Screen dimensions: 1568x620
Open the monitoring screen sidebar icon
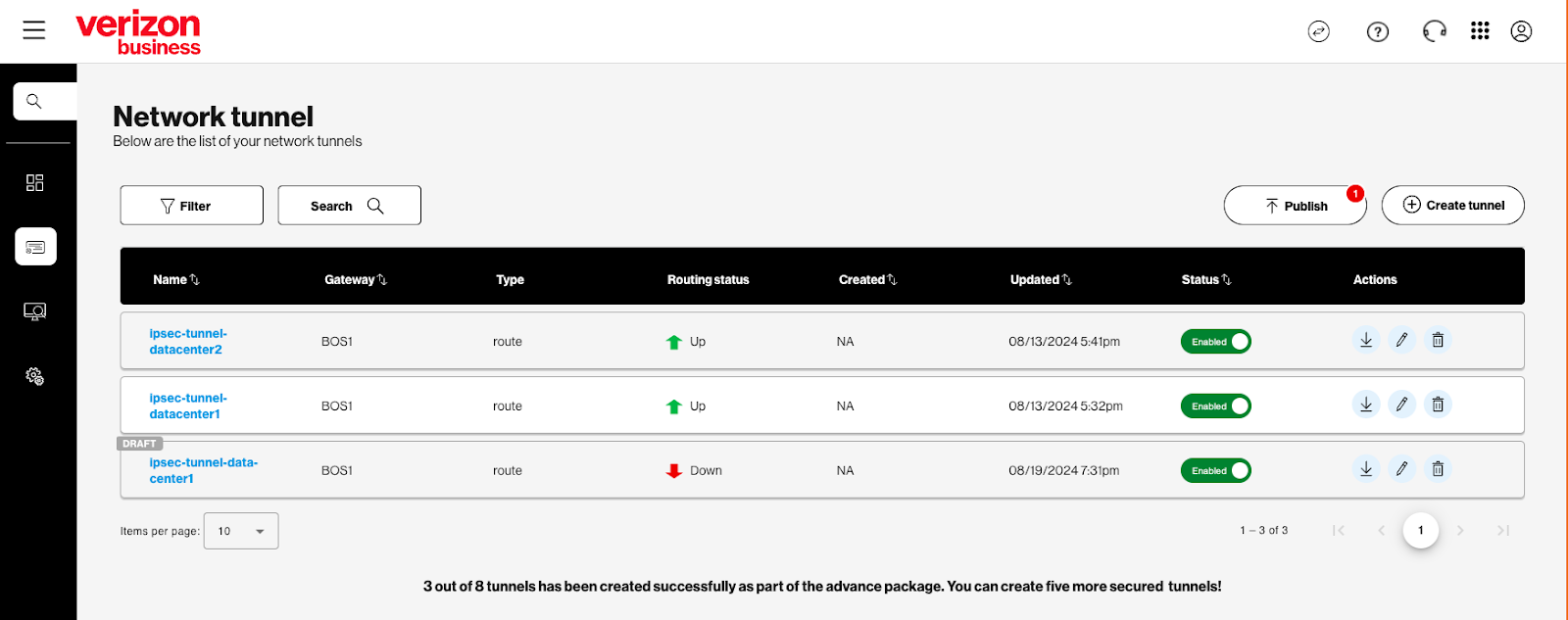click(35, 311)
